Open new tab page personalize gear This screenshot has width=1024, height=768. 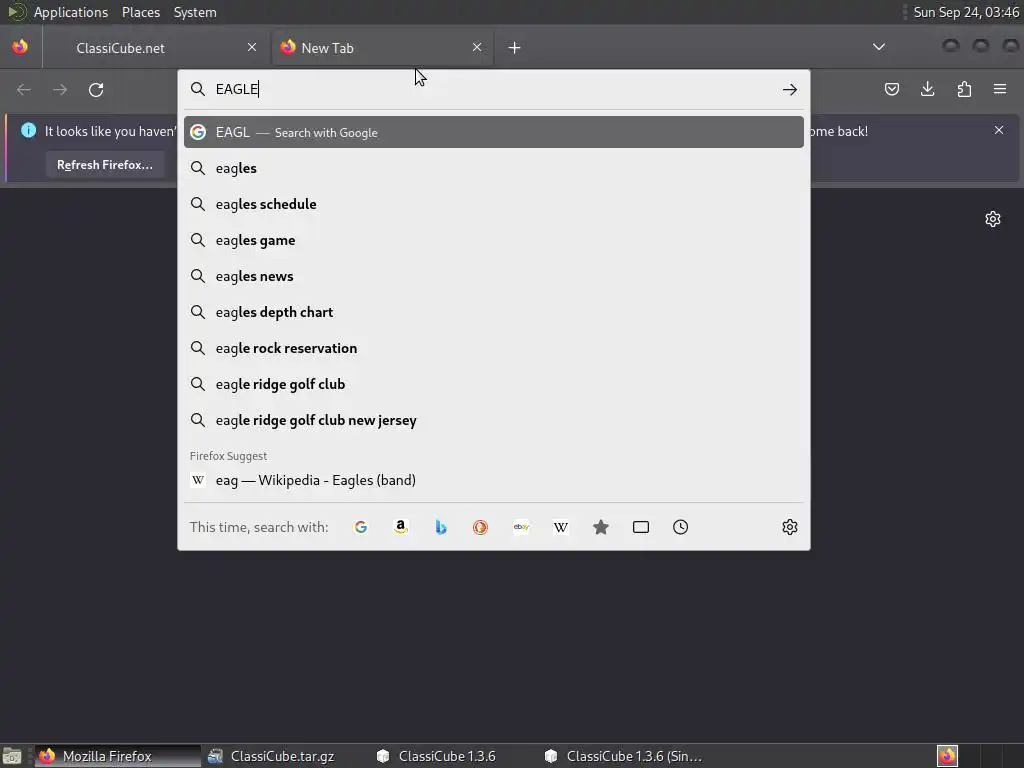point(993,219)
